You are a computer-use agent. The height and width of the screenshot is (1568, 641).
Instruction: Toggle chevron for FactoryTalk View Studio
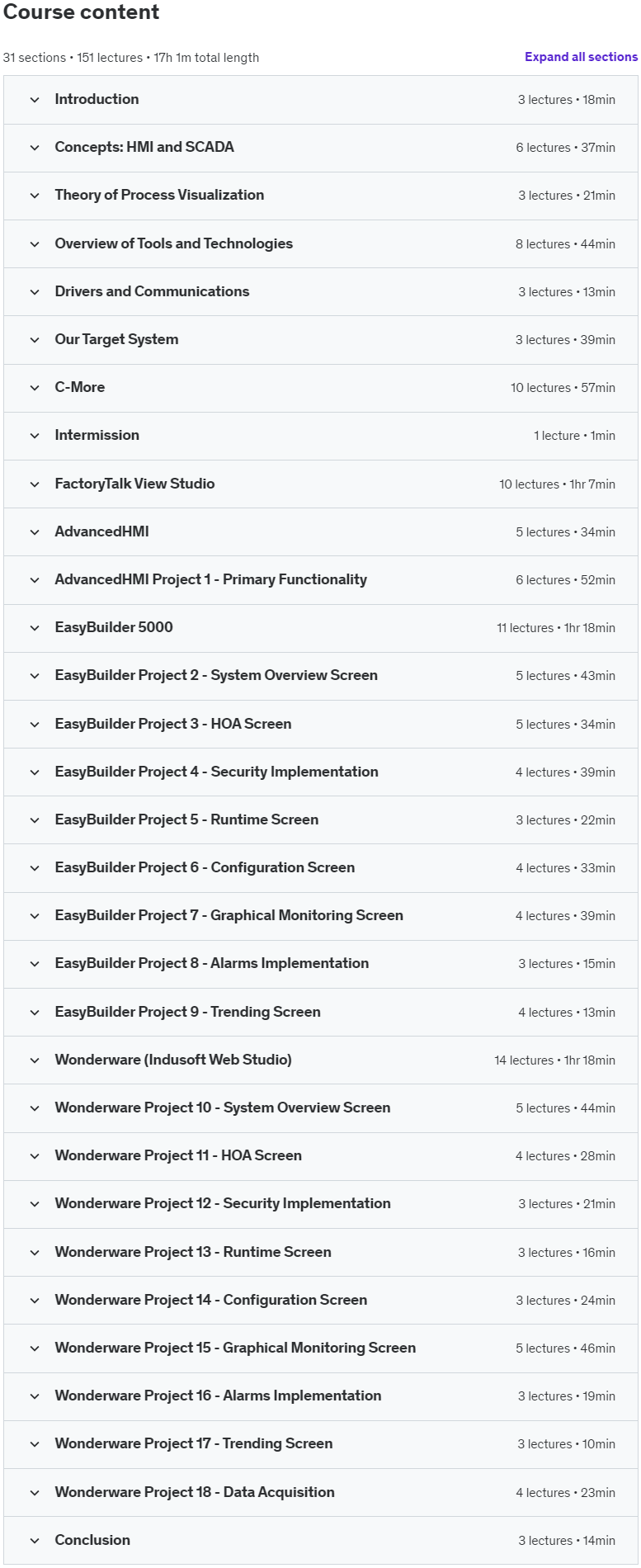tap(35, 484)
